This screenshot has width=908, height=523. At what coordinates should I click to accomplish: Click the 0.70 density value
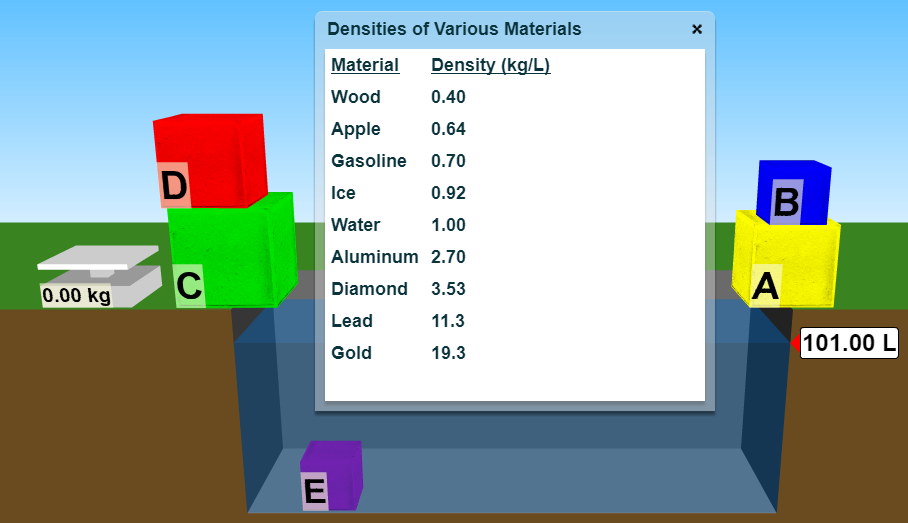tap(448, 160)
